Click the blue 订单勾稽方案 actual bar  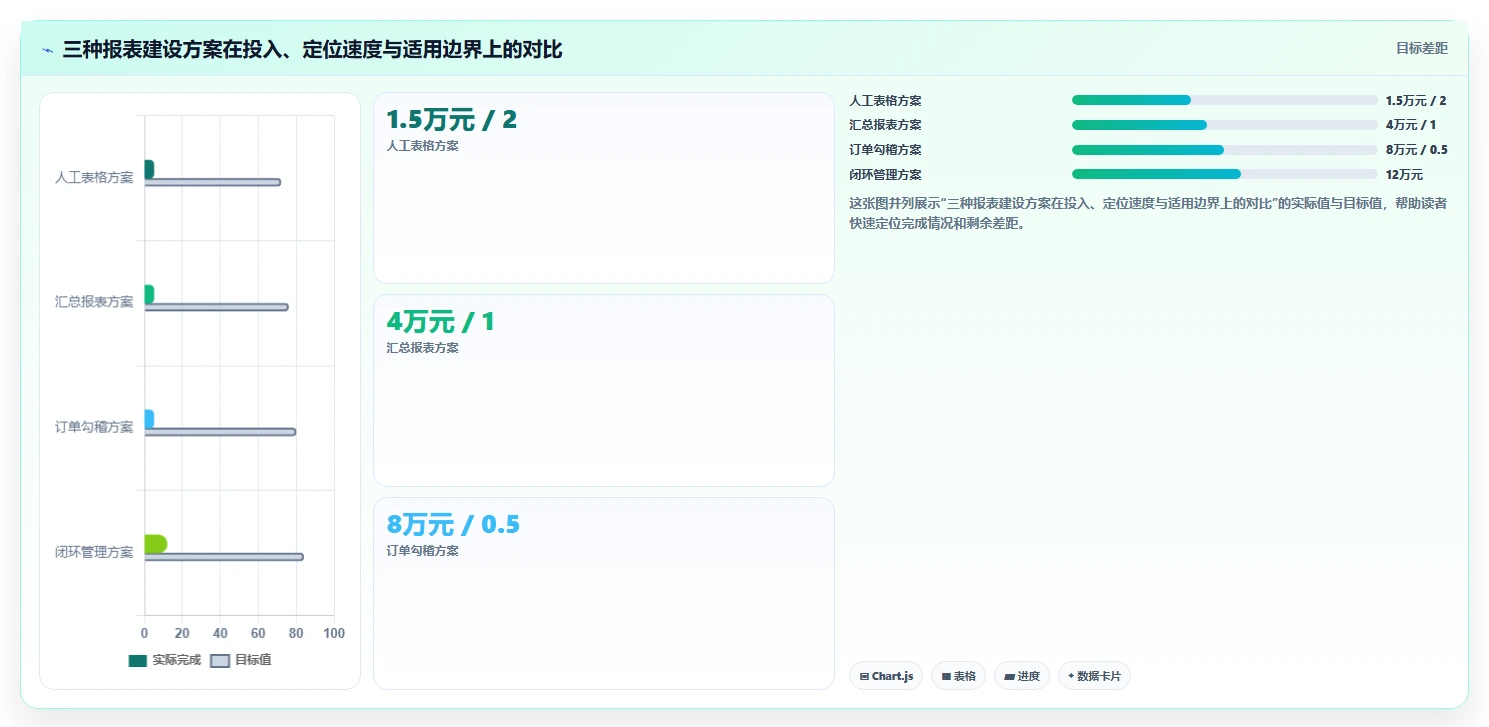(x=149, y=419)
